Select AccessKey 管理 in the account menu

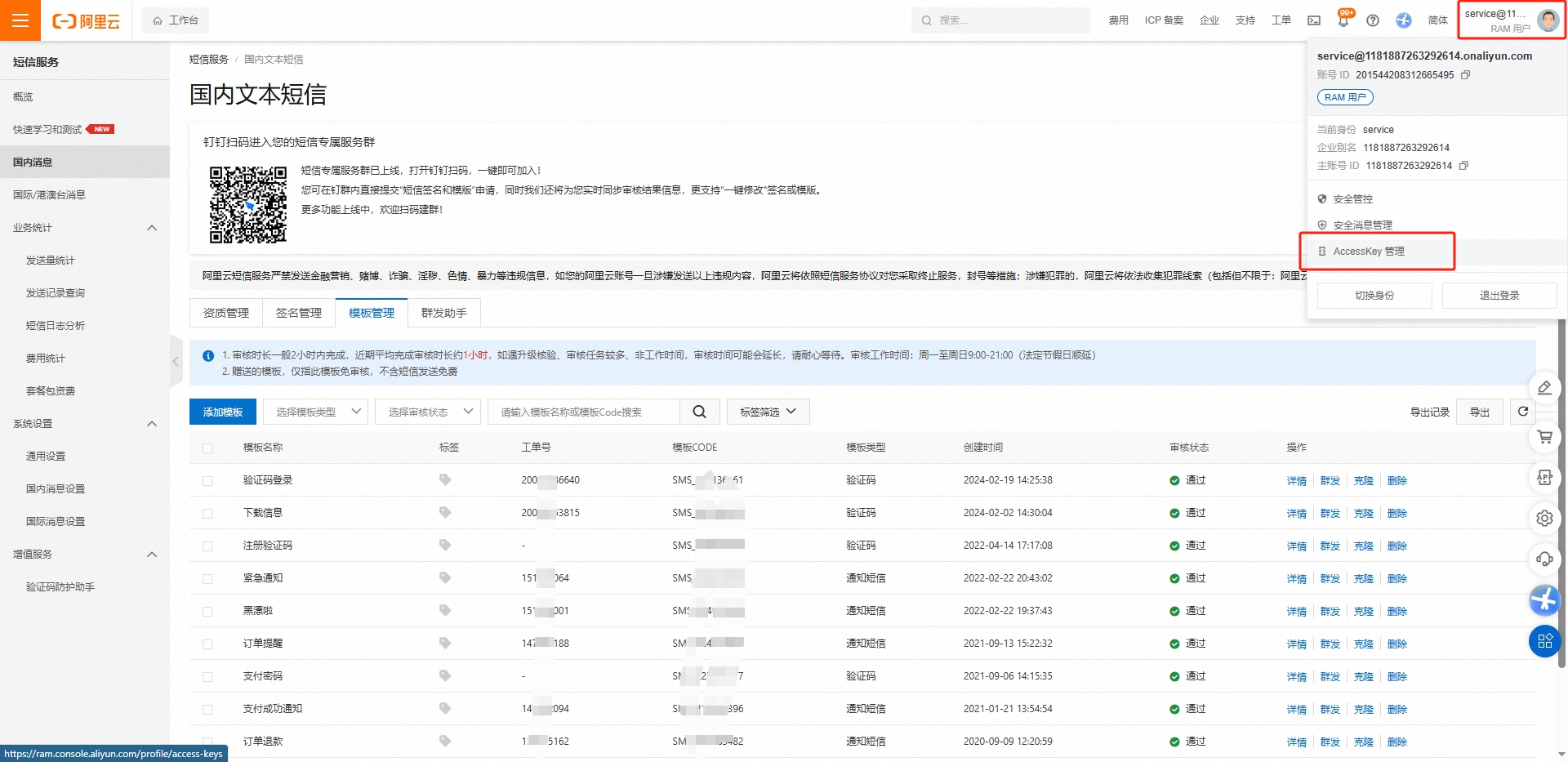point(1369,252)
